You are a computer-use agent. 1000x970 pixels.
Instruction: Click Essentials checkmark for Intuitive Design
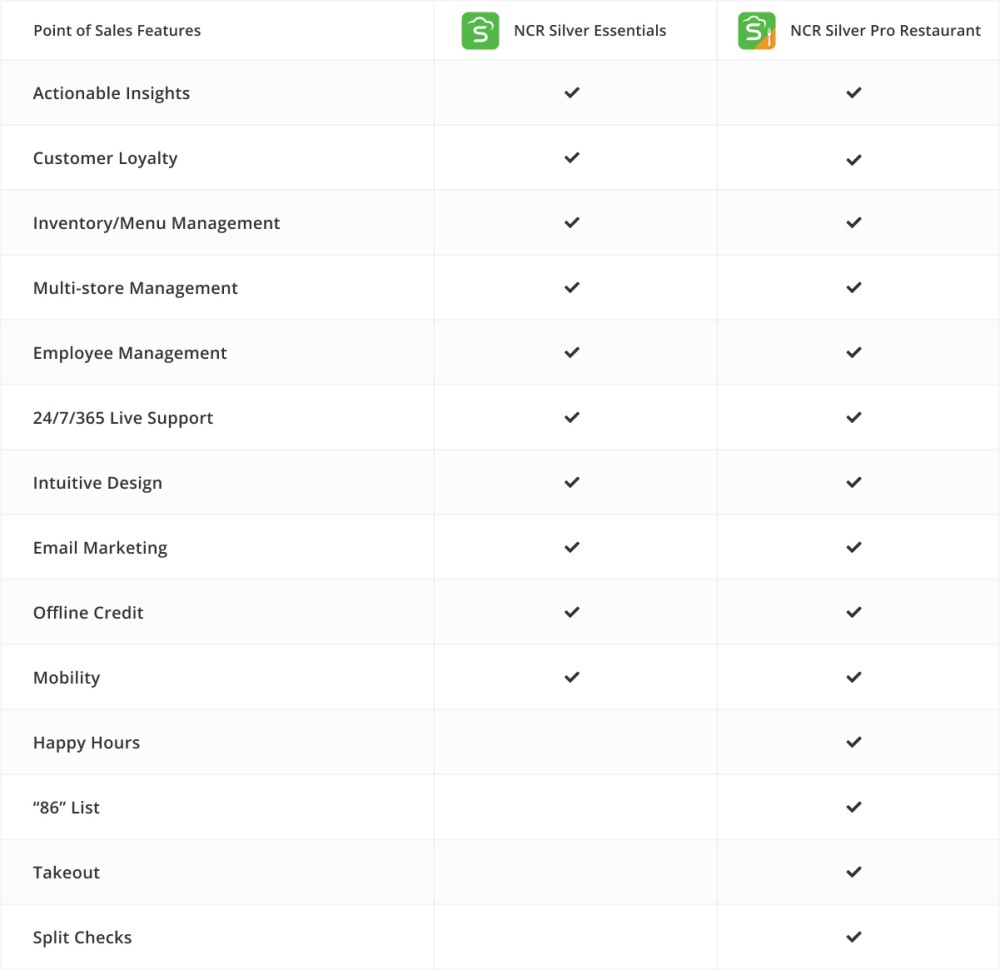(x=572, y=483)
